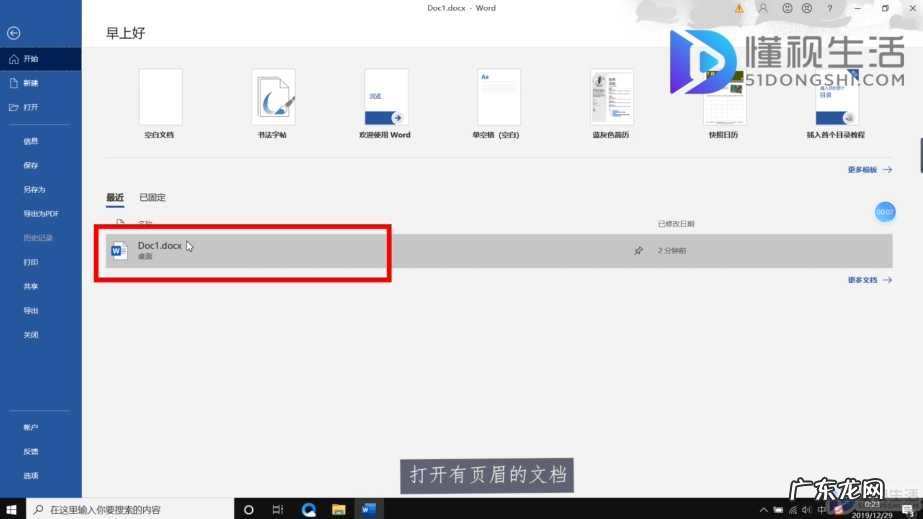Expand hidden system tray icons chevron
Image resolution: width=923 pixels, height=519 pixels.
click(x=763, y=510)
